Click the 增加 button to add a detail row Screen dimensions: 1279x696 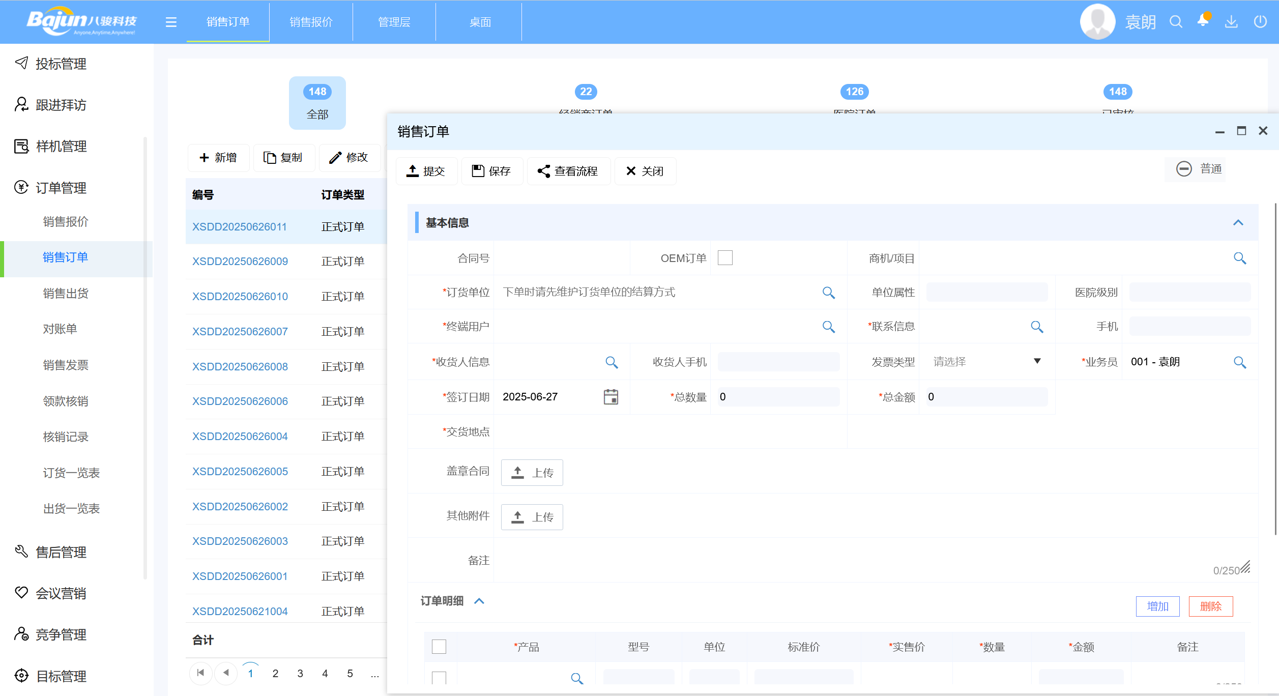click(x=1156, y=606)
